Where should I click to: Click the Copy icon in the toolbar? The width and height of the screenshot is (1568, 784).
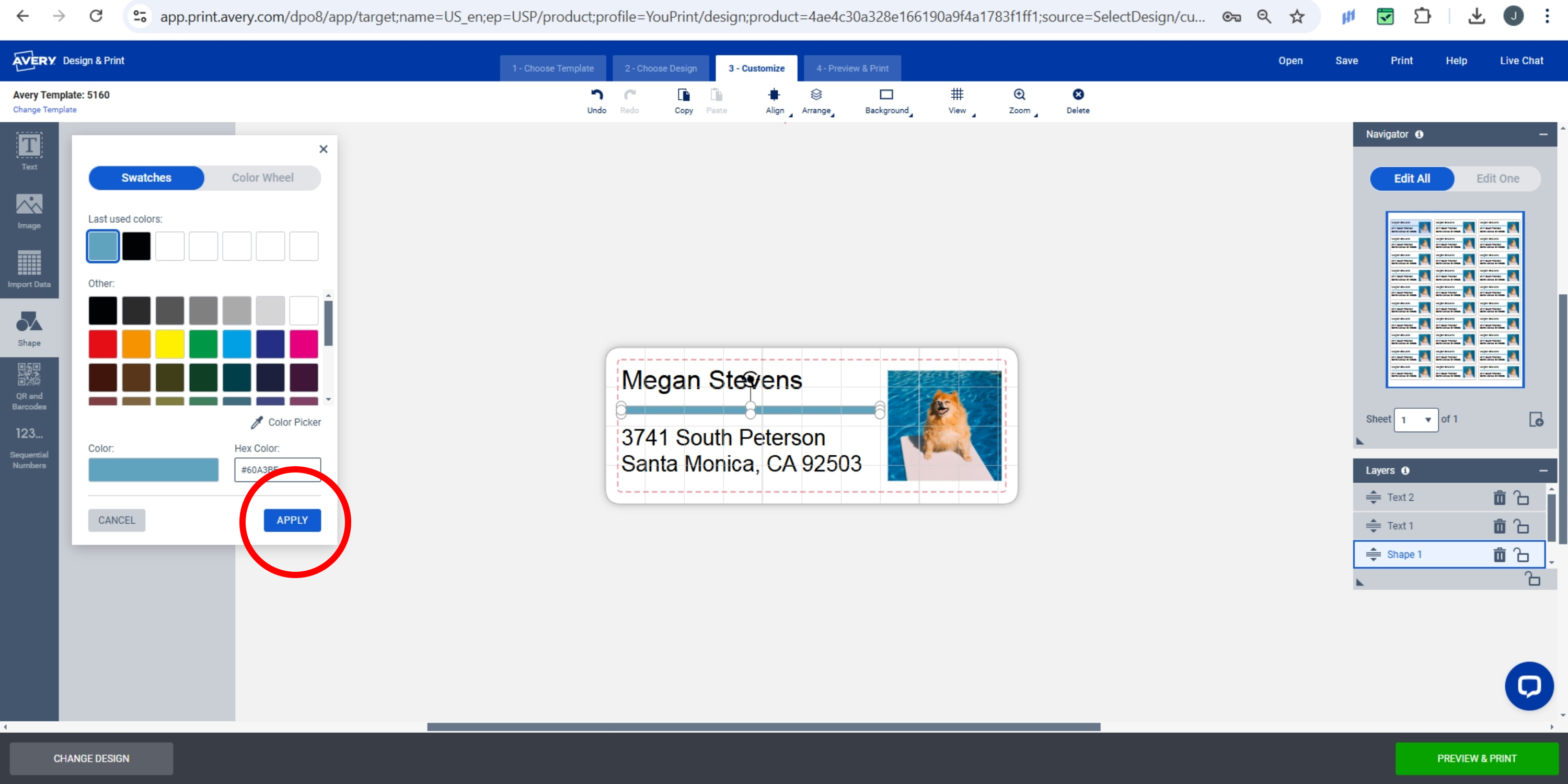683,99
